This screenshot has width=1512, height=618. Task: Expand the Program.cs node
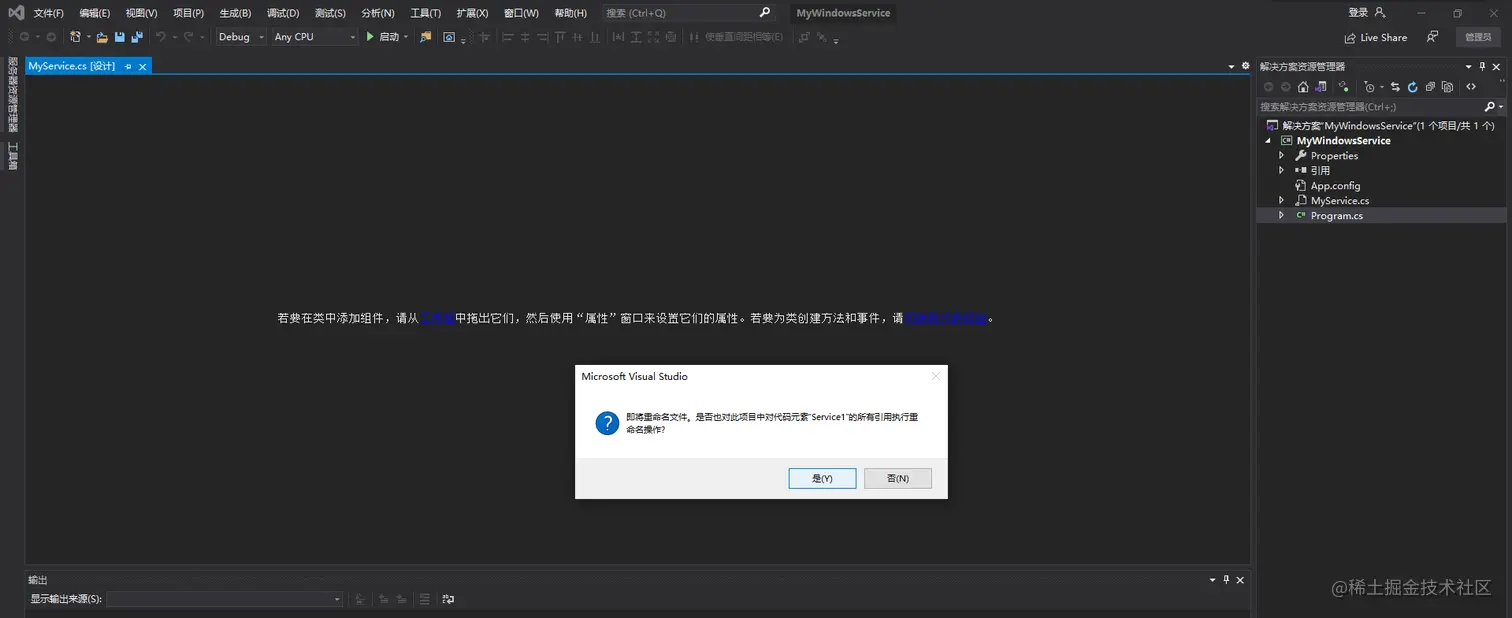click(1282, 216)
